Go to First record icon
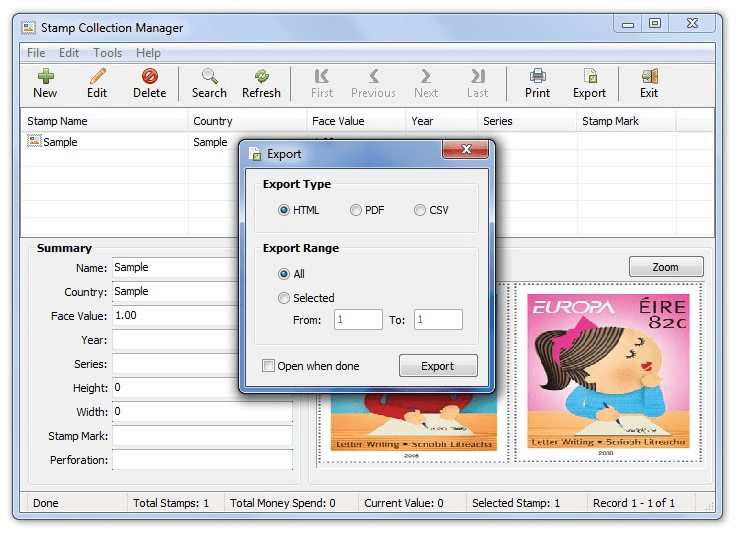This screenshot has width=736, height=534. pos(322,76)
